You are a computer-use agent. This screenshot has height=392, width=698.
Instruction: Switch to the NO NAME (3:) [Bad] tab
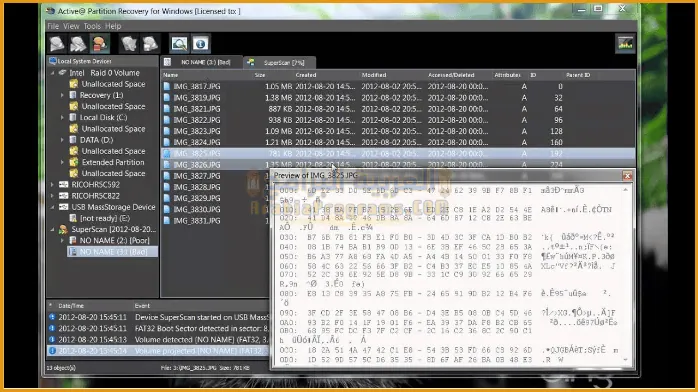coord(202,62)
